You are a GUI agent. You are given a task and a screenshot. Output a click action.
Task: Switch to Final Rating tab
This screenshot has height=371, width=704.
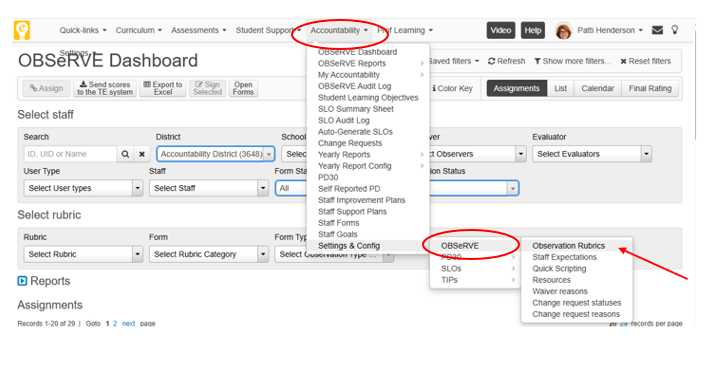(650, 88)
